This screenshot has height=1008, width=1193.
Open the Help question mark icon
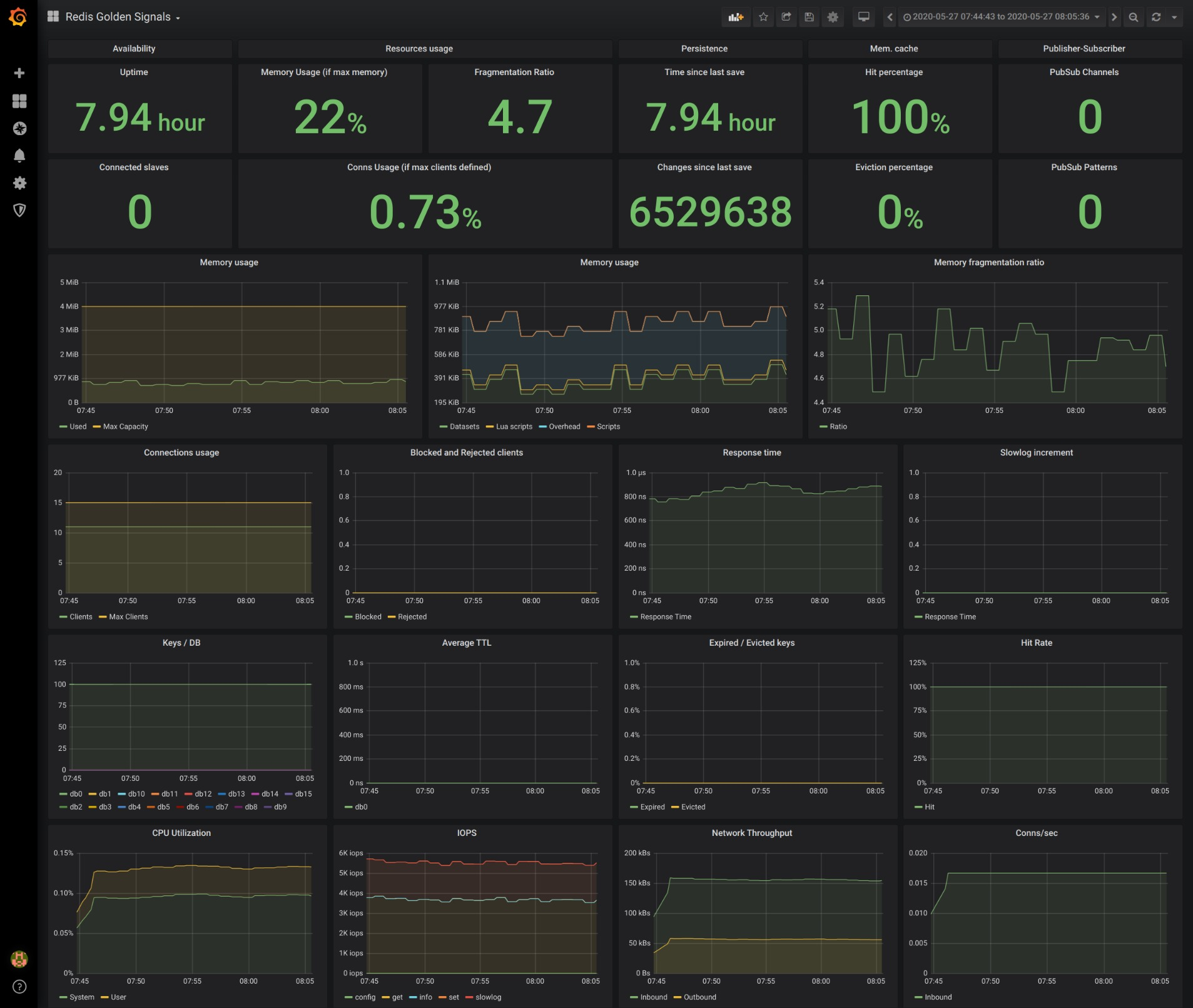(x=19, y=987)
